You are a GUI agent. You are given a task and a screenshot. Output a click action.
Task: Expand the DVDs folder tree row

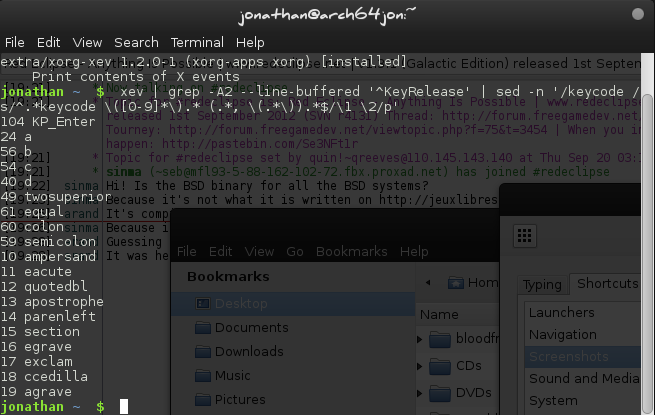pyautogui.click(x=419, y=392)
